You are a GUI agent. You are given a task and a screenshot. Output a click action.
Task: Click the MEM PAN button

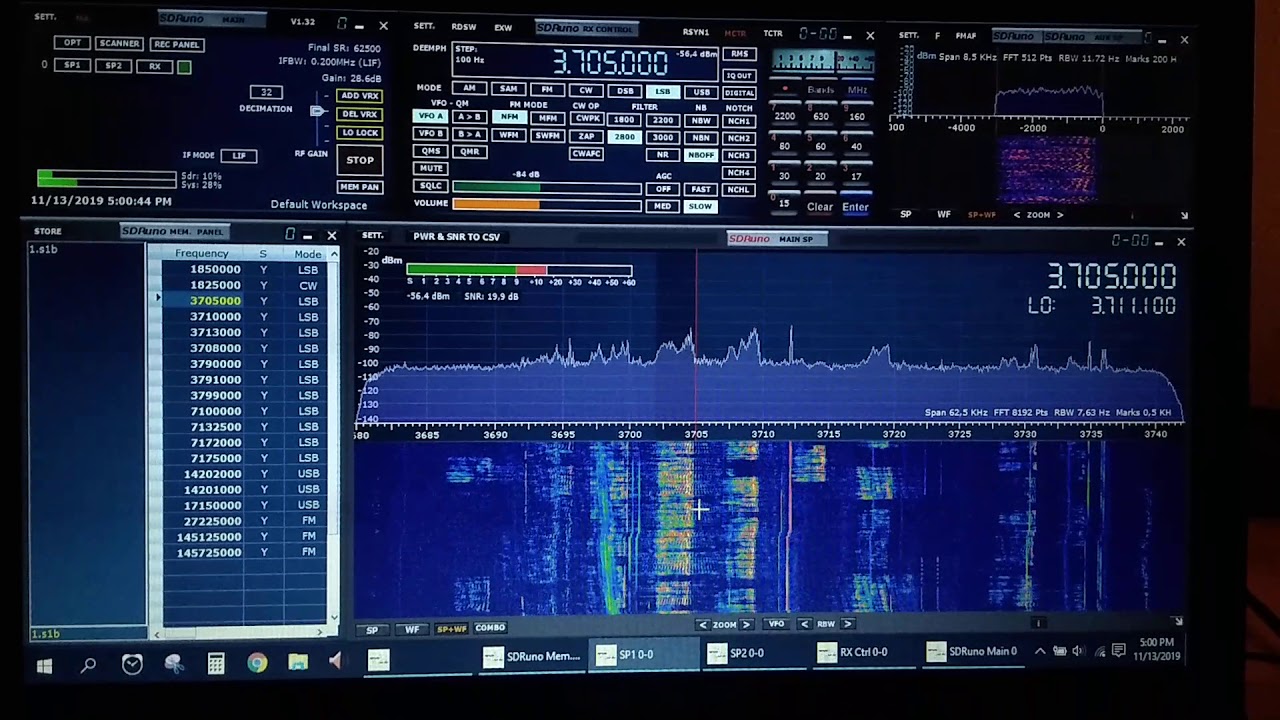tap(359, 187)
